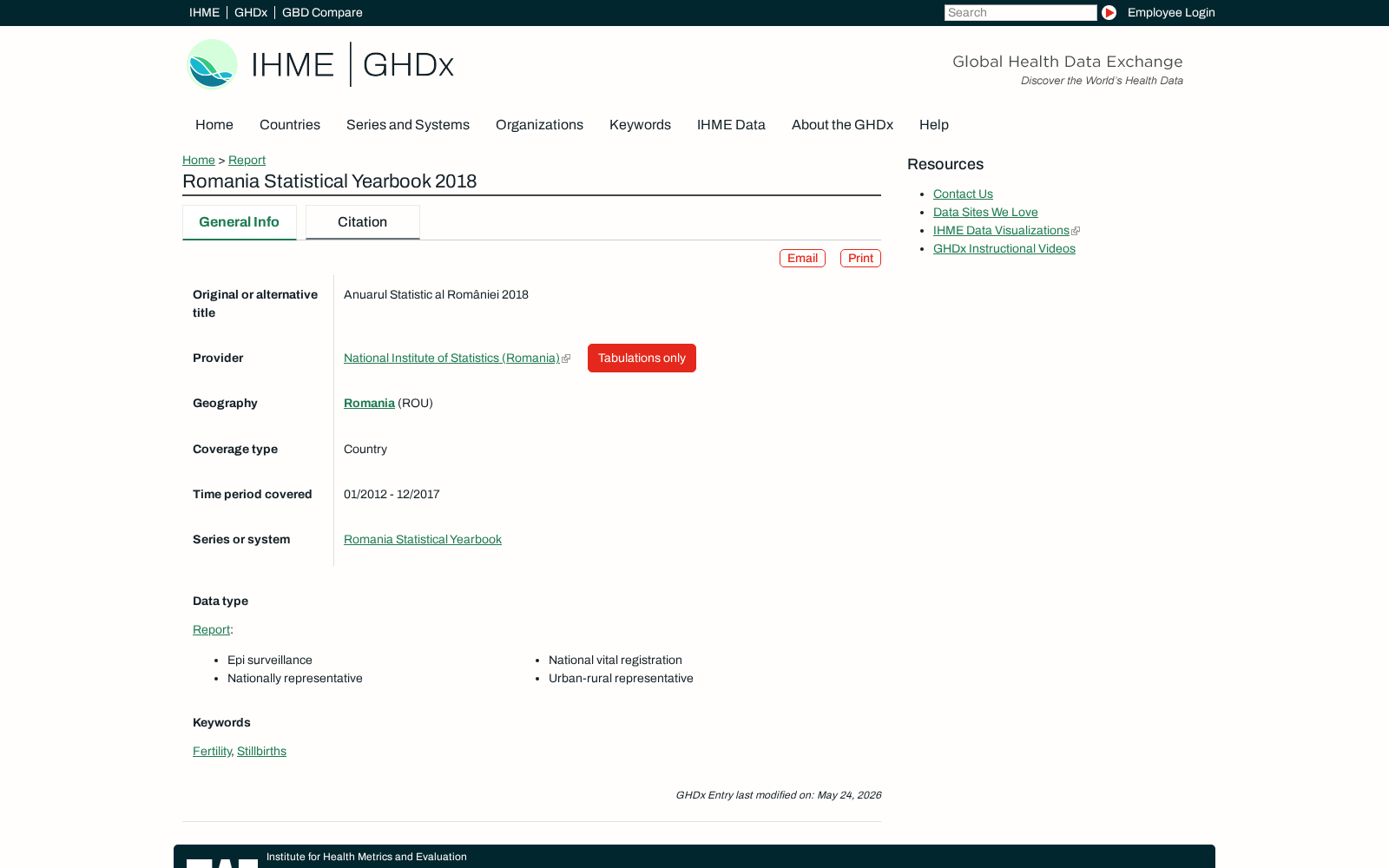Click the IHME GHDx logo
1389x868 pixels.
(x=320, y=64)
